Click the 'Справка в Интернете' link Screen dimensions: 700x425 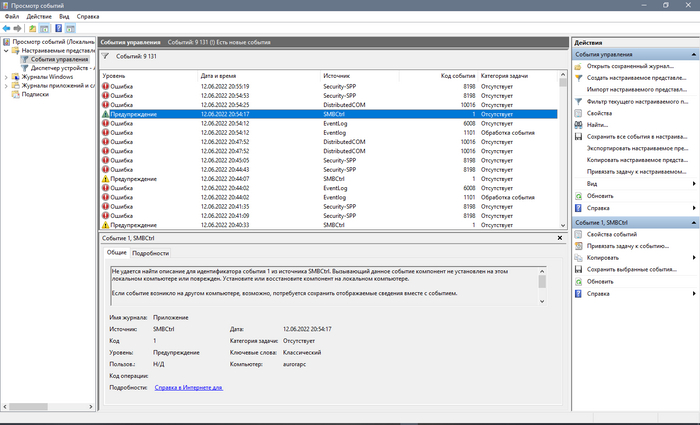(188, 387)
